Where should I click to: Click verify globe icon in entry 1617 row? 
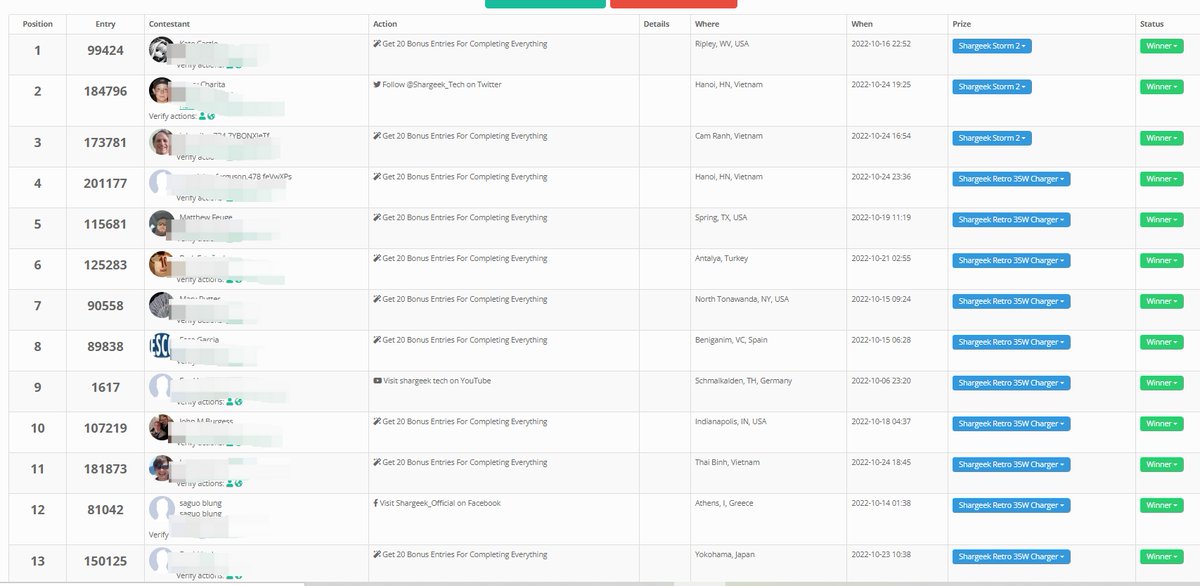(x=239, y=402)
